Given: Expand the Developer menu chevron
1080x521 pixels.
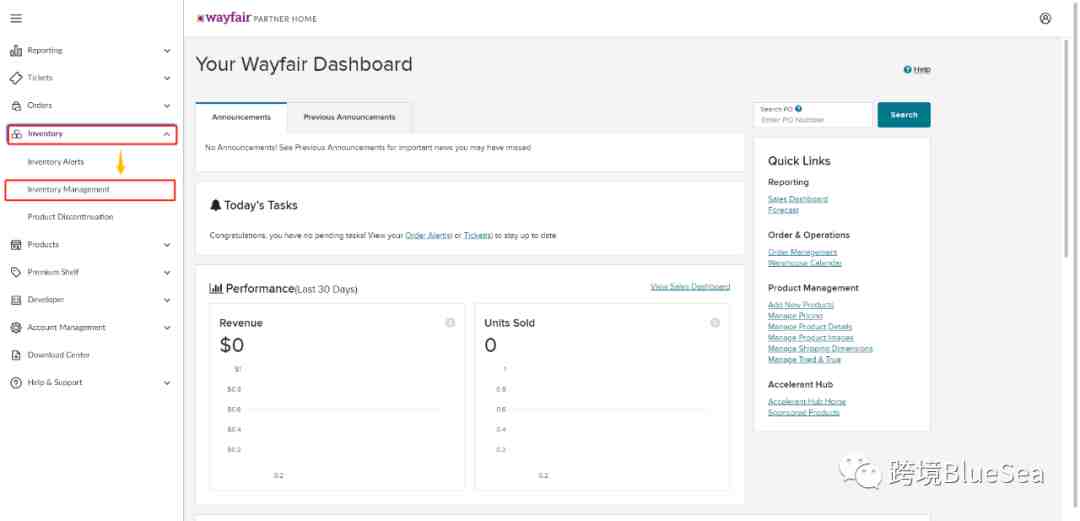Looking at the screenshot, I should coord(167,300).
